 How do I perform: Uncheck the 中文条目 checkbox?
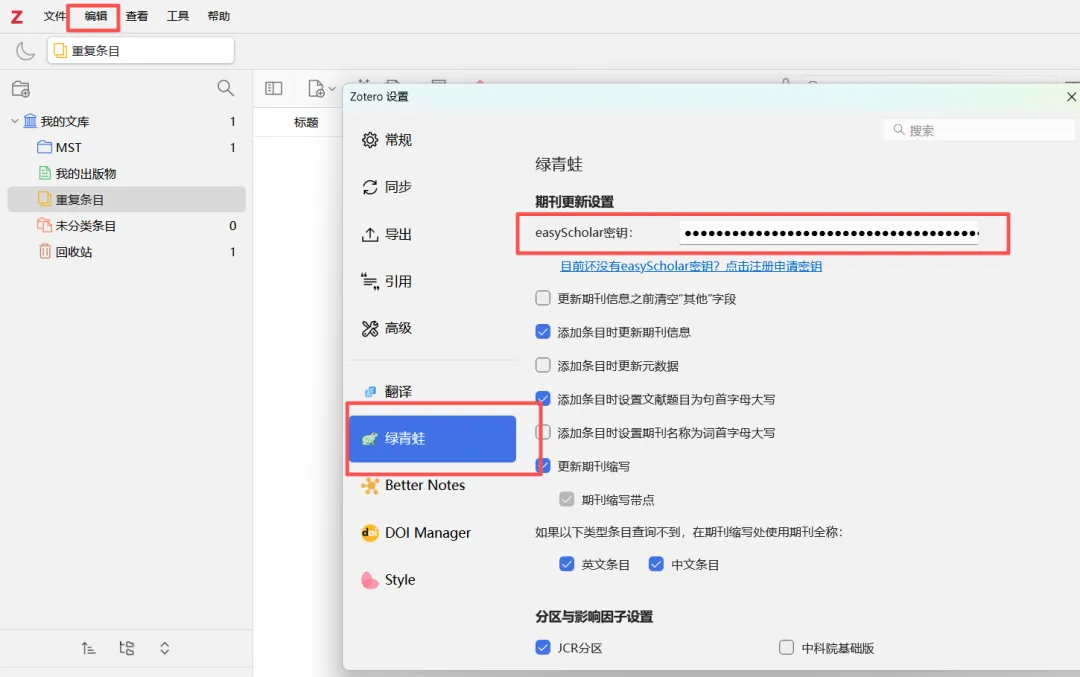tap(656, 564)
